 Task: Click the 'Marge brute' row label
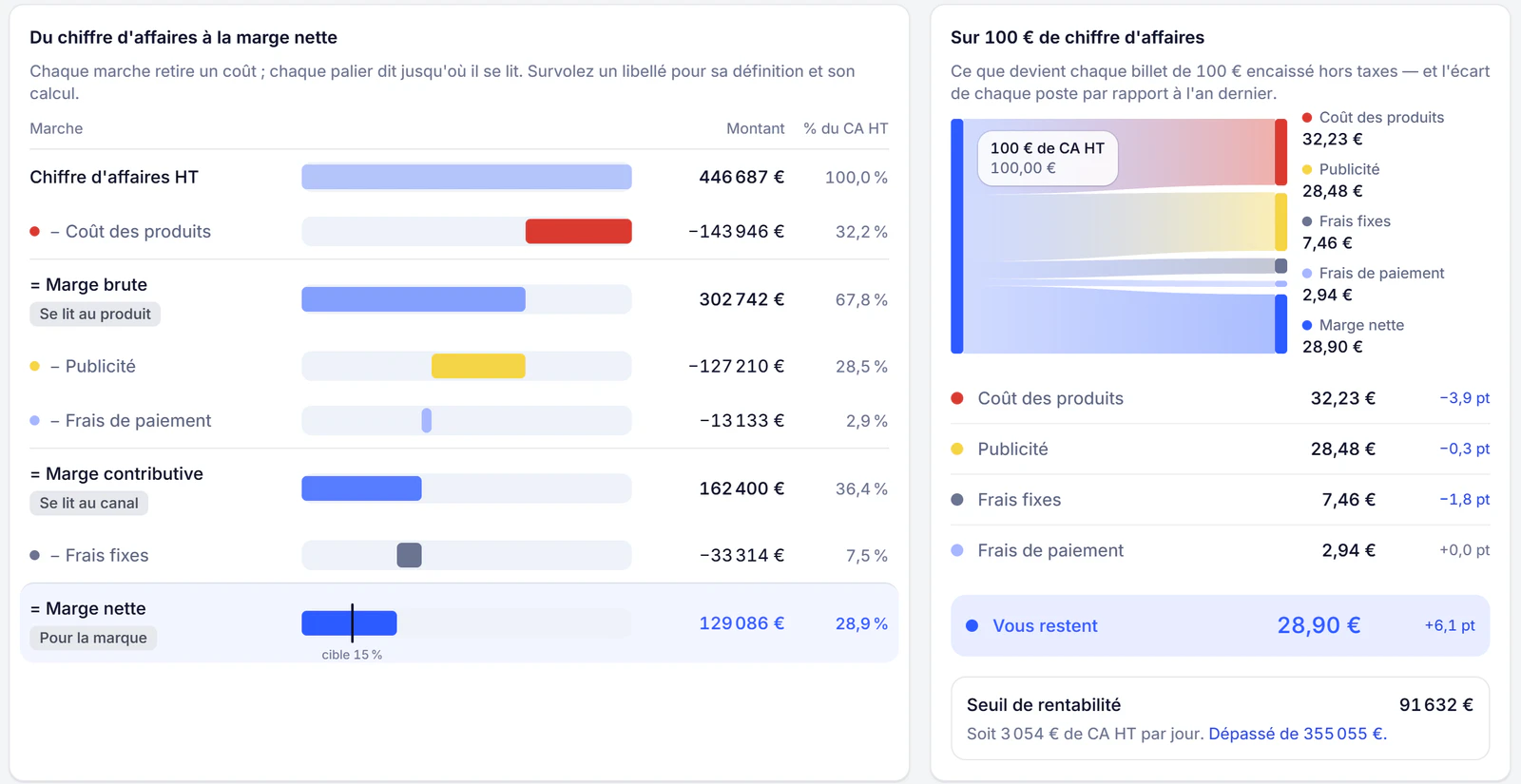[88, 284]
